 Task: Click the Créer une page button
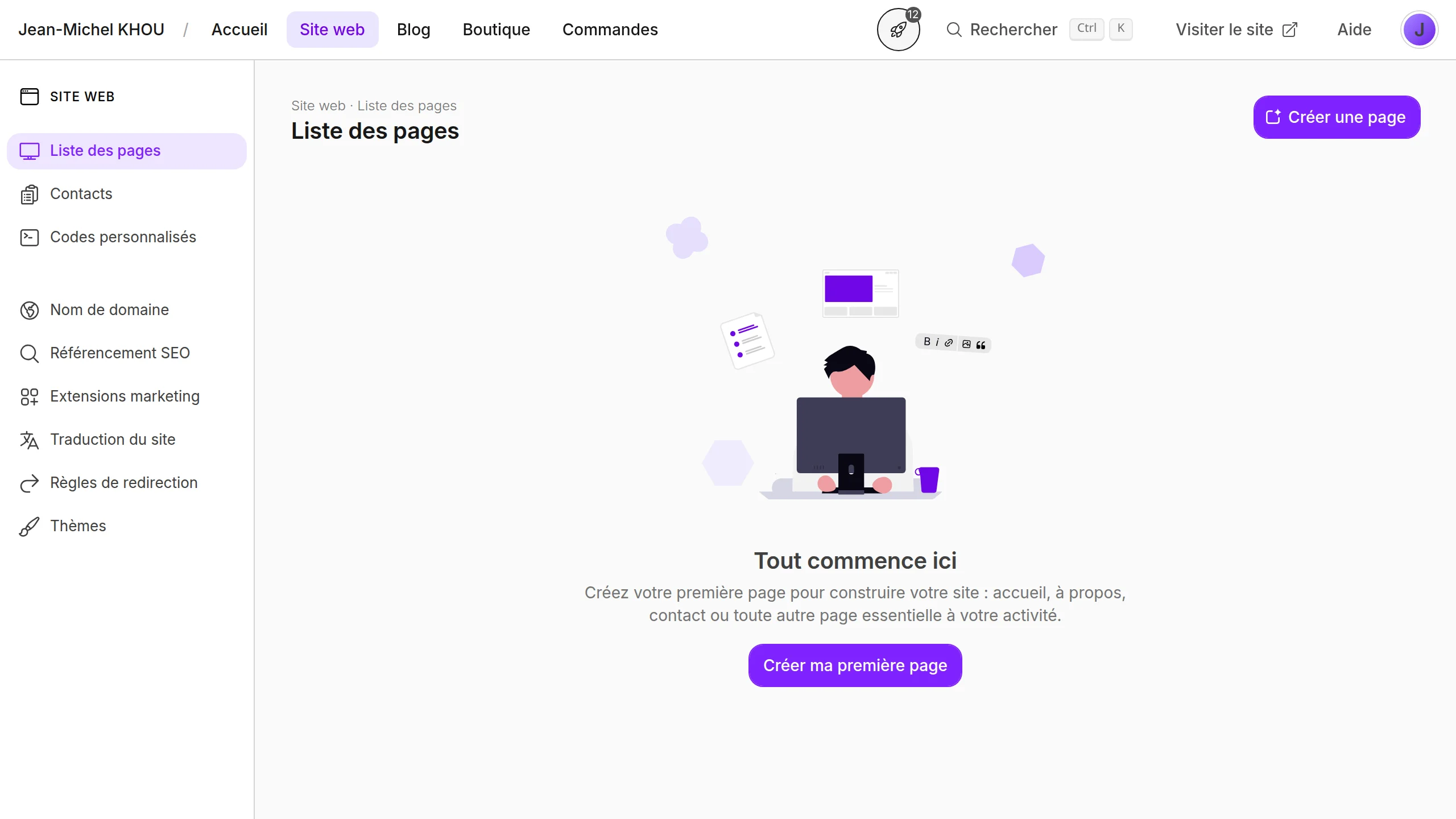click(1337, 117)
